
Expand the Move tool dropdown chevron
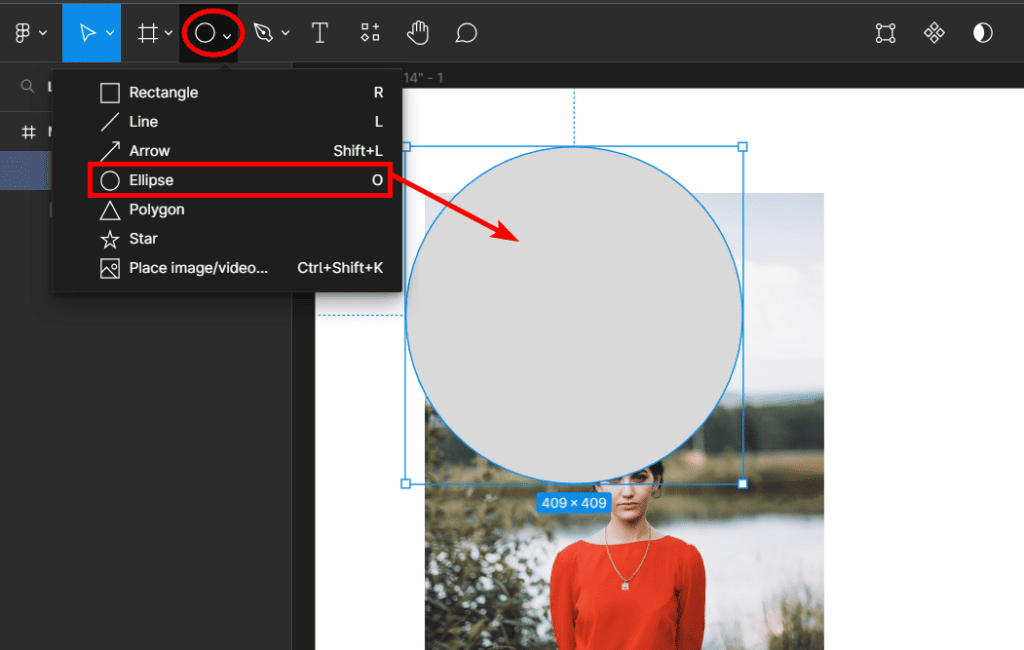[110, 34]
